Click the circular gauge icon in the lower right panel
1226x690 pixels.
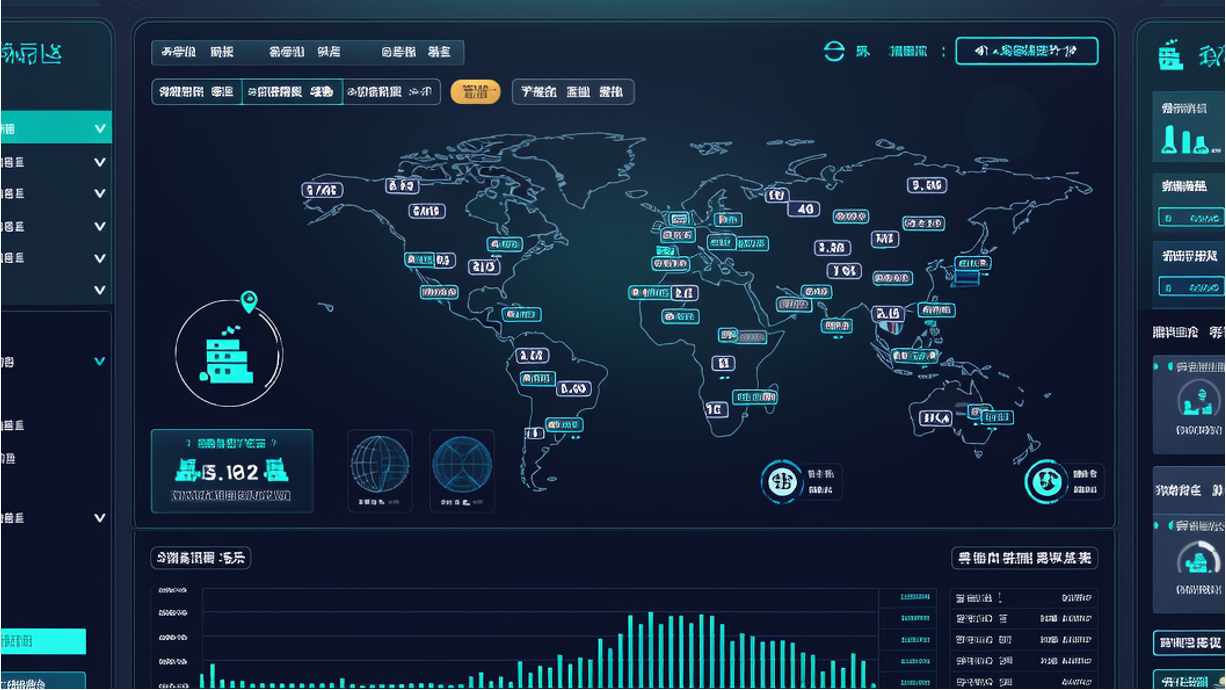coord(1197,560)
